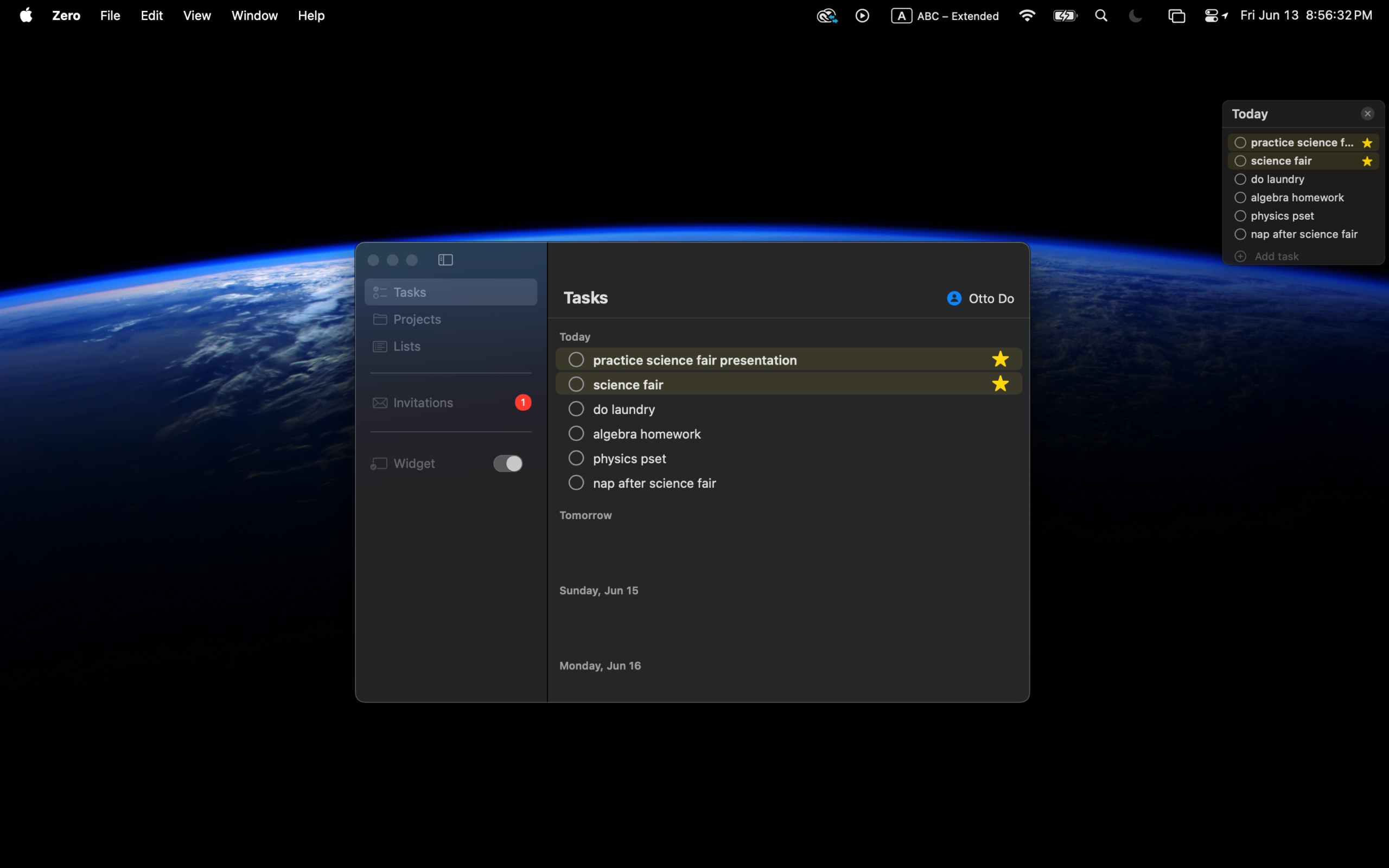Click the Today title in the widget
Viewport: 1389px width, 868px height.
coord(1250,114)
